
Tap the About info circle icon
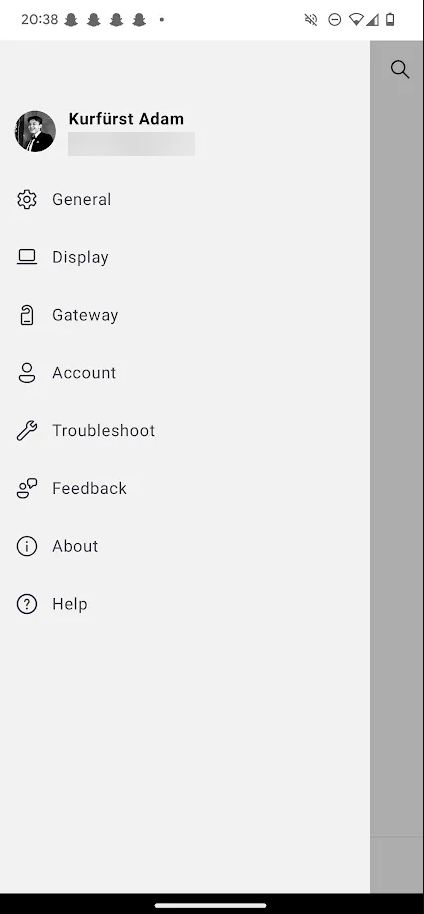[26, 546]
